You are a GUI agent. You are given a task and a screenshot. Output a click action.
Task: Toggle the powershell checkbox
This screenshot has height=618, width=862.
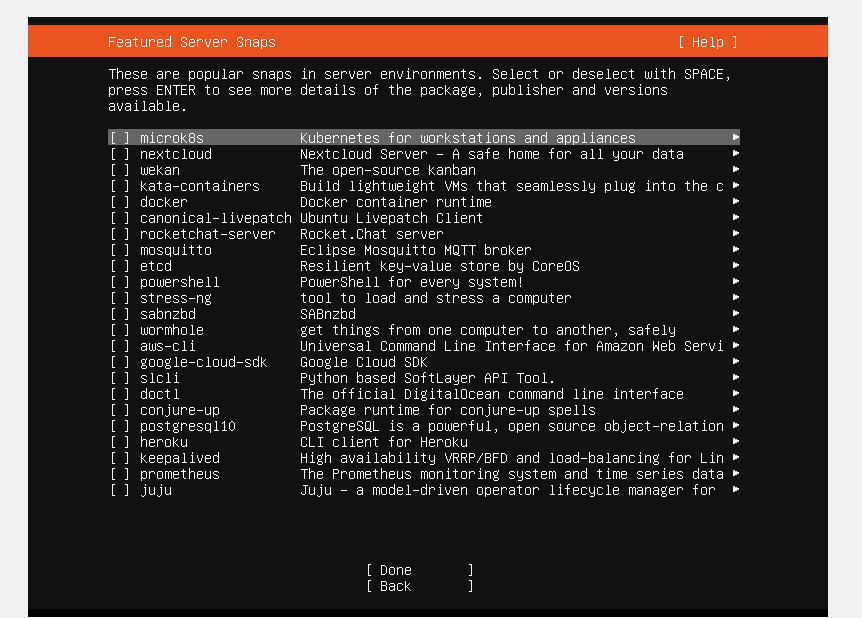120,282
